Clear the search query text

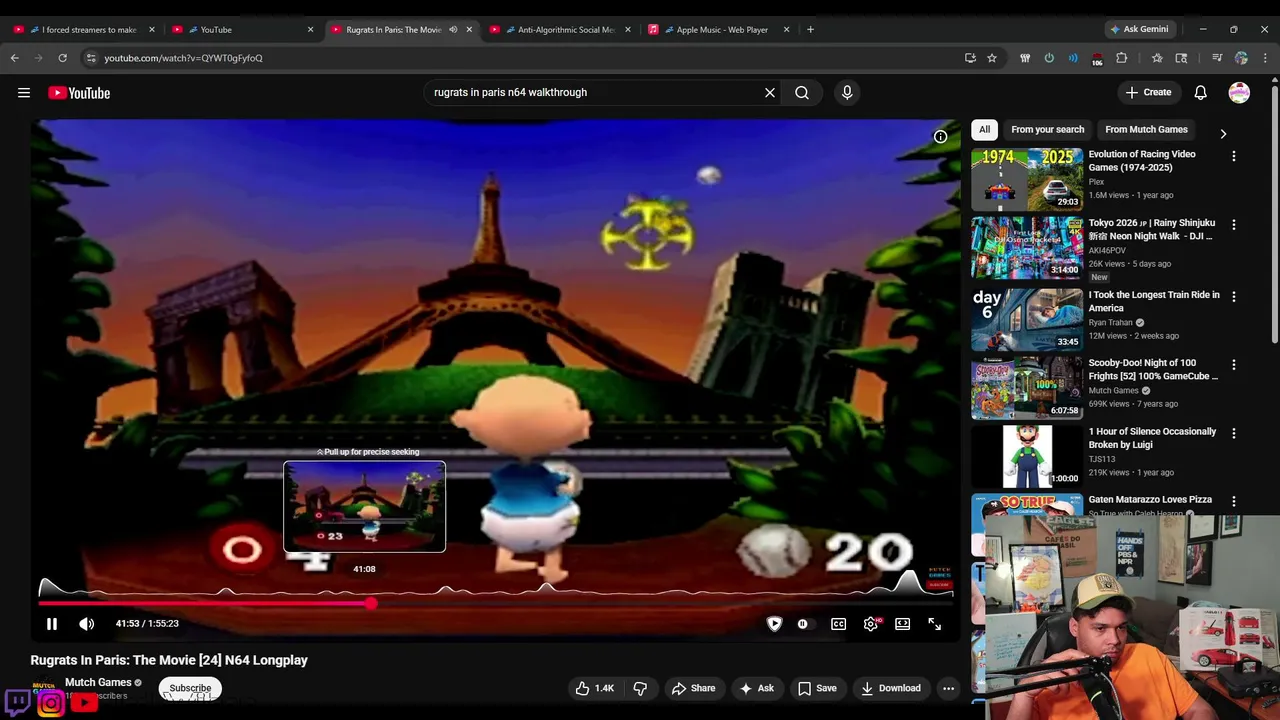click(x=770, y=92)
